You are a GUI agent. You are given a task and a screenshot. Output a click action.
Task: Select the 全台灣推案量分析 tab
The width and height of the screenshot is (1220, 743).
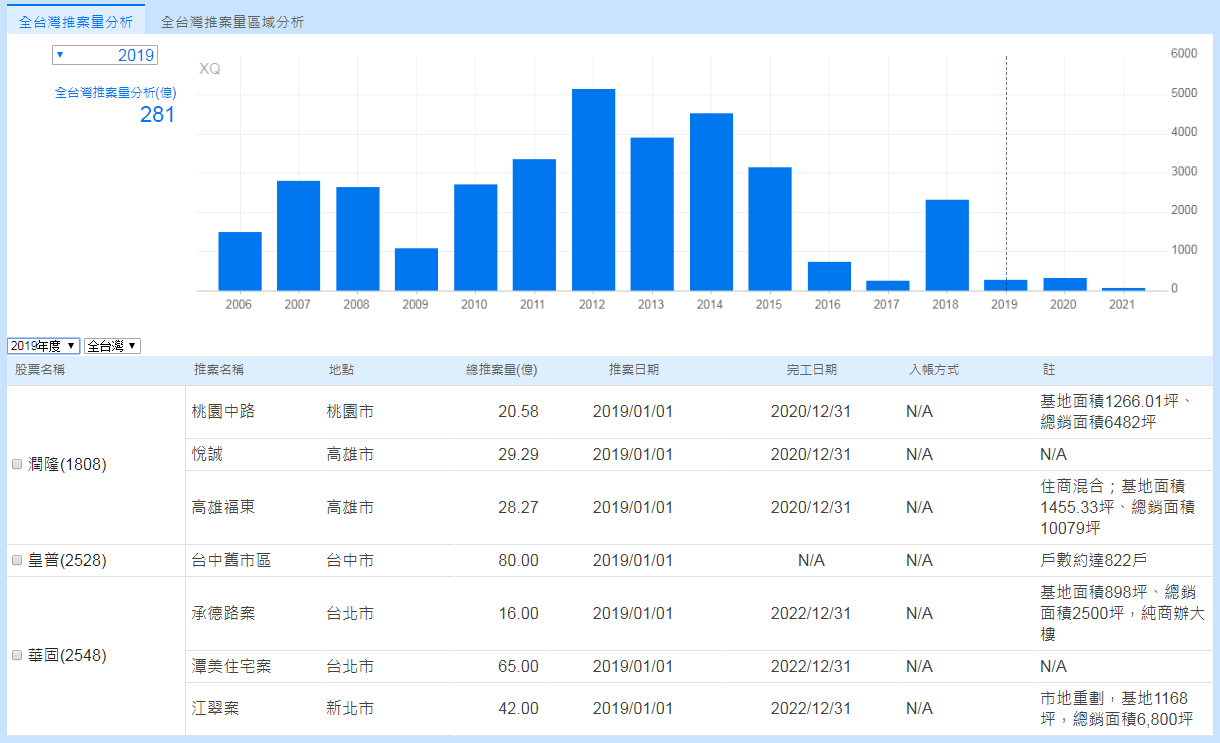(x=75, y=20)
